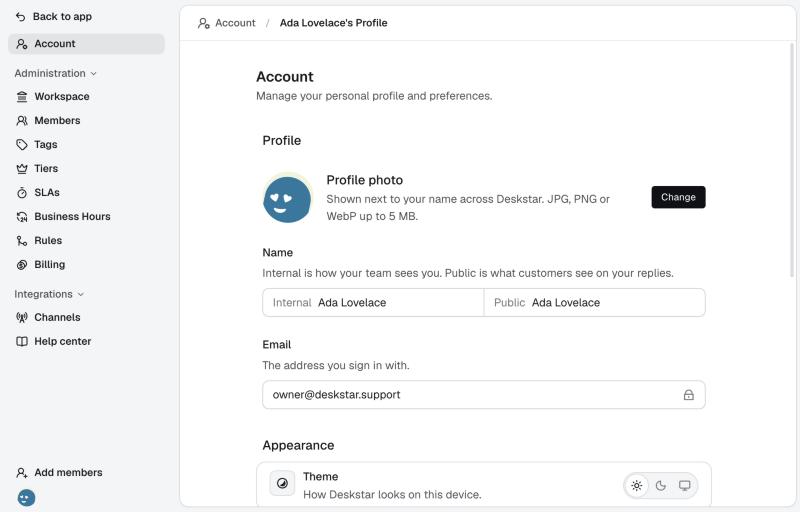Click 'Manage your personal profile and preferences.' text
This screenshot has height=512, width=800.
(374, 96)
